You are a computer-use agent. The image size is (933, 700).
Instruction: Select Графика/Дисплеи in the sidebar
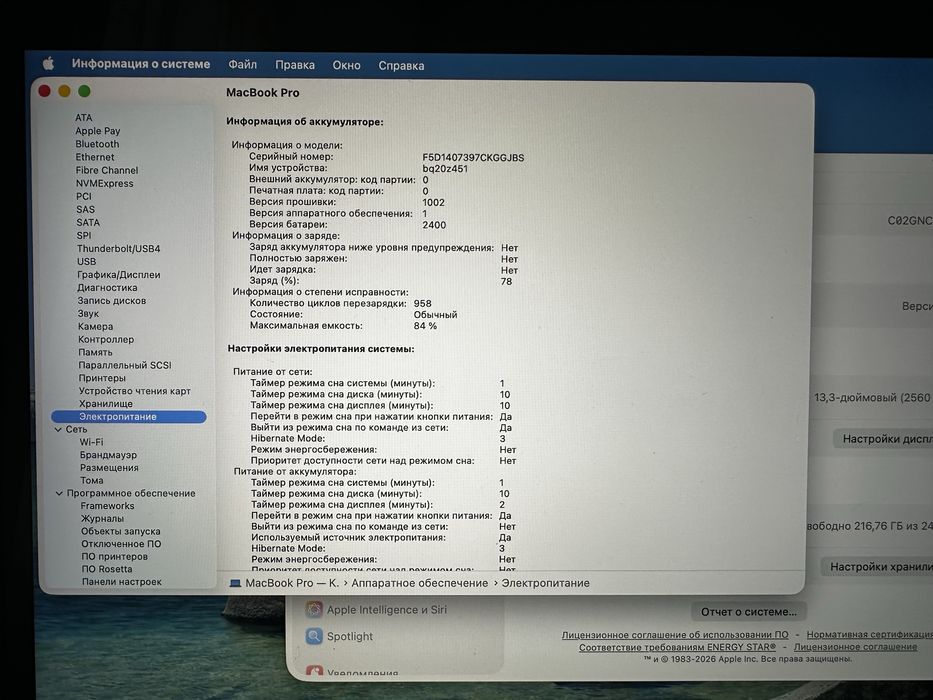[118, 275]
